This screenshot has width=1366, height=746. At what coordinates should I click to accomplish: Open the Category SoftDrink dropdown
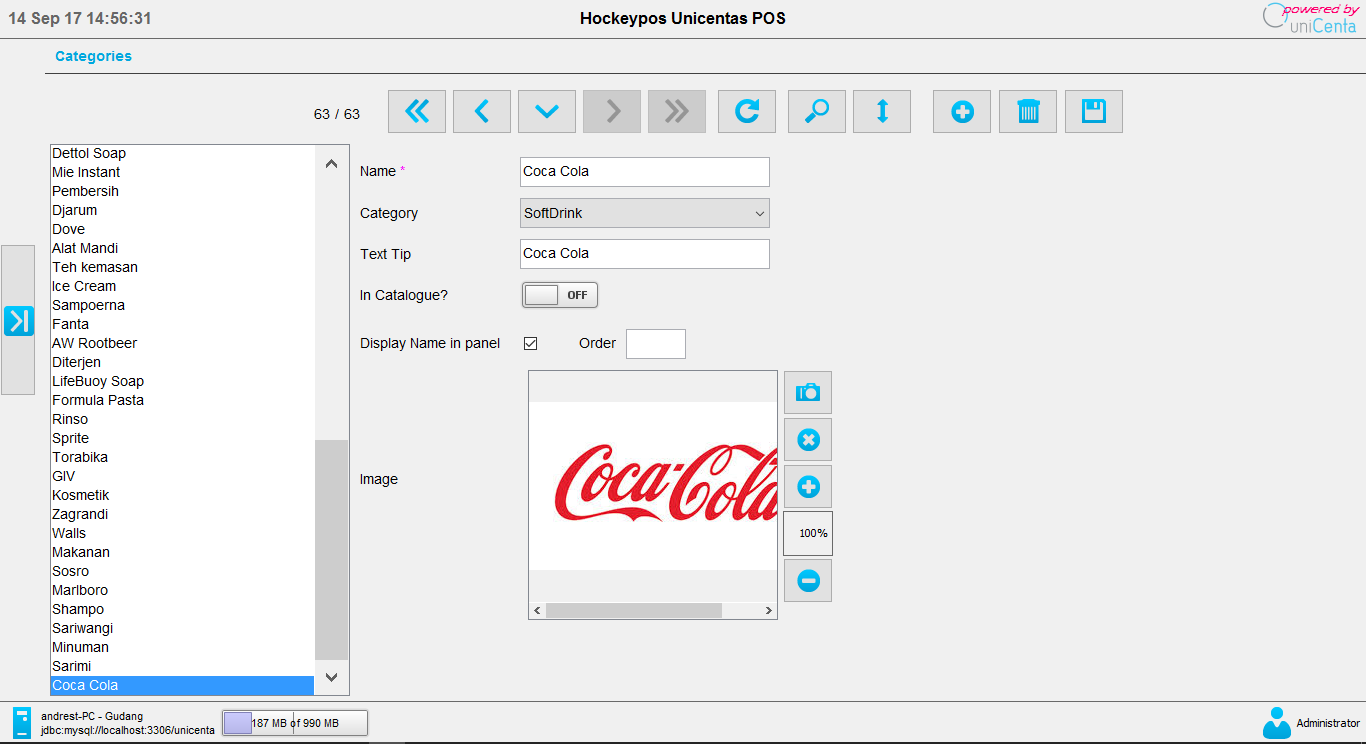point(645,213)
